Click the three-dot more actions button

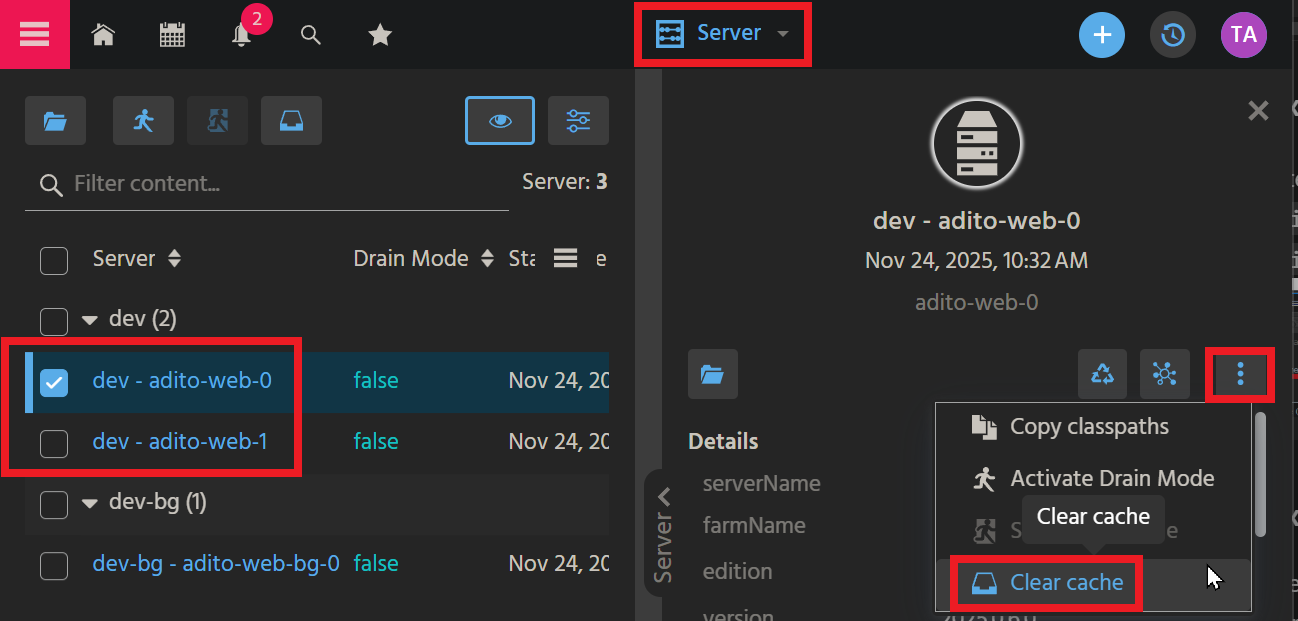(x=1240, y=374)
